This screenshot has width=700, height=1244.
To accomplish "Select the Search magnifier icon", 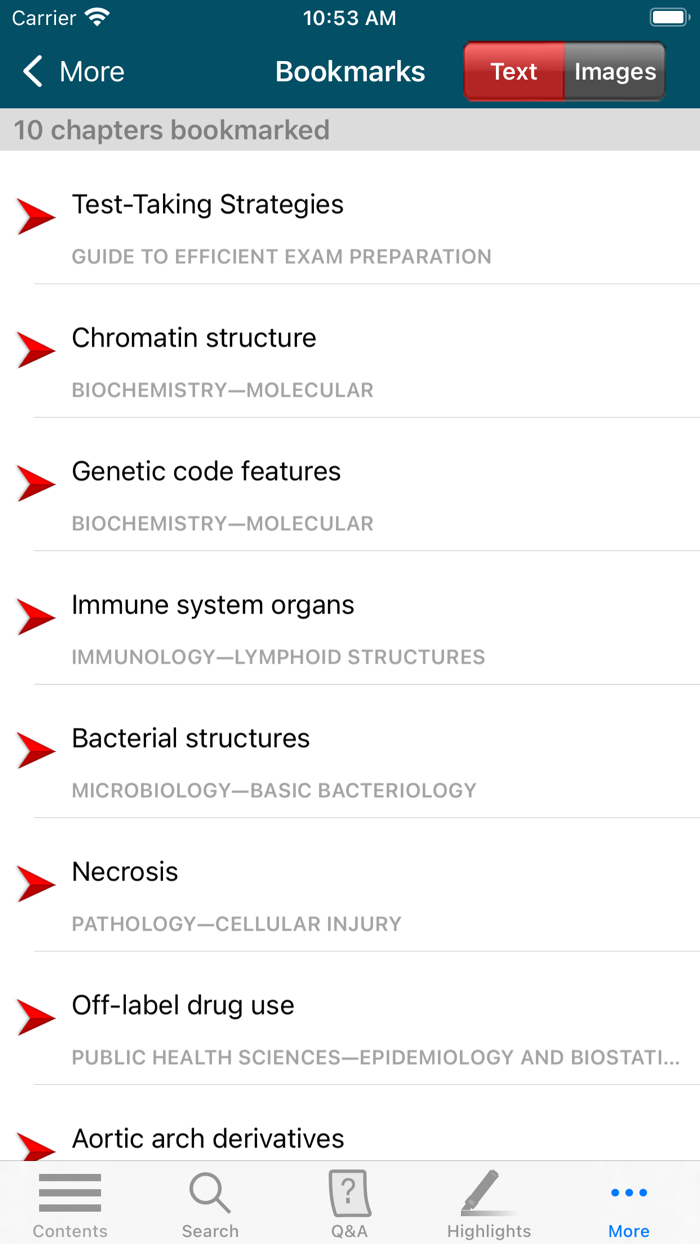I will pyautogui.click(x=210, y=1203).
